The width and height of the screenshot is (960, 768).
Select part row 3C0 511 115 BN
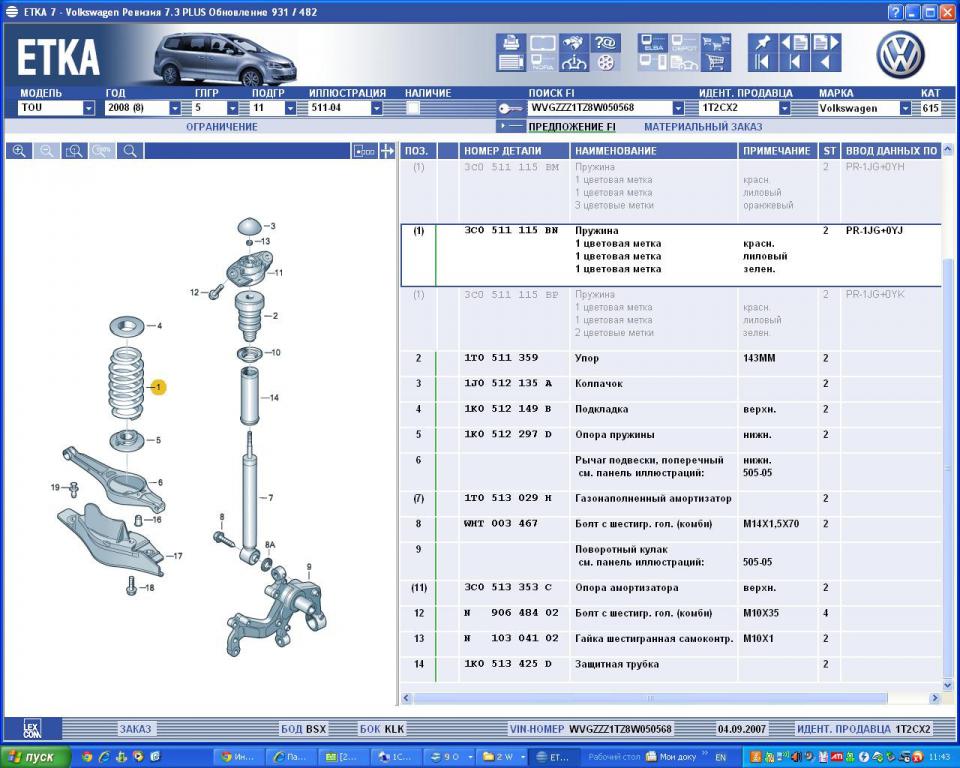671,255
